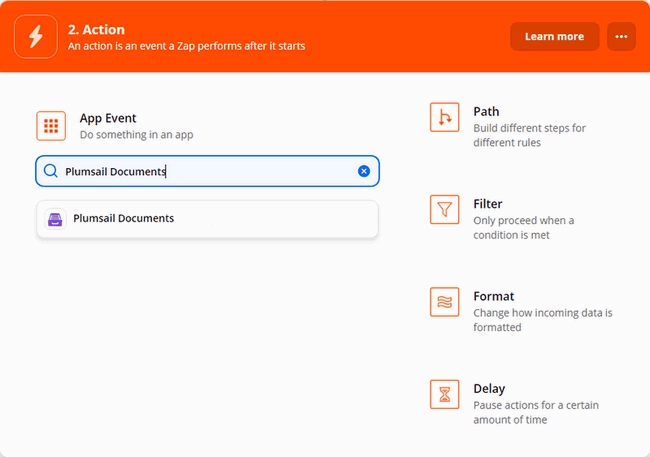Viewport: 650px width, 457px height.
Task: Clear the search field with the X
Action: coord(364,171)
